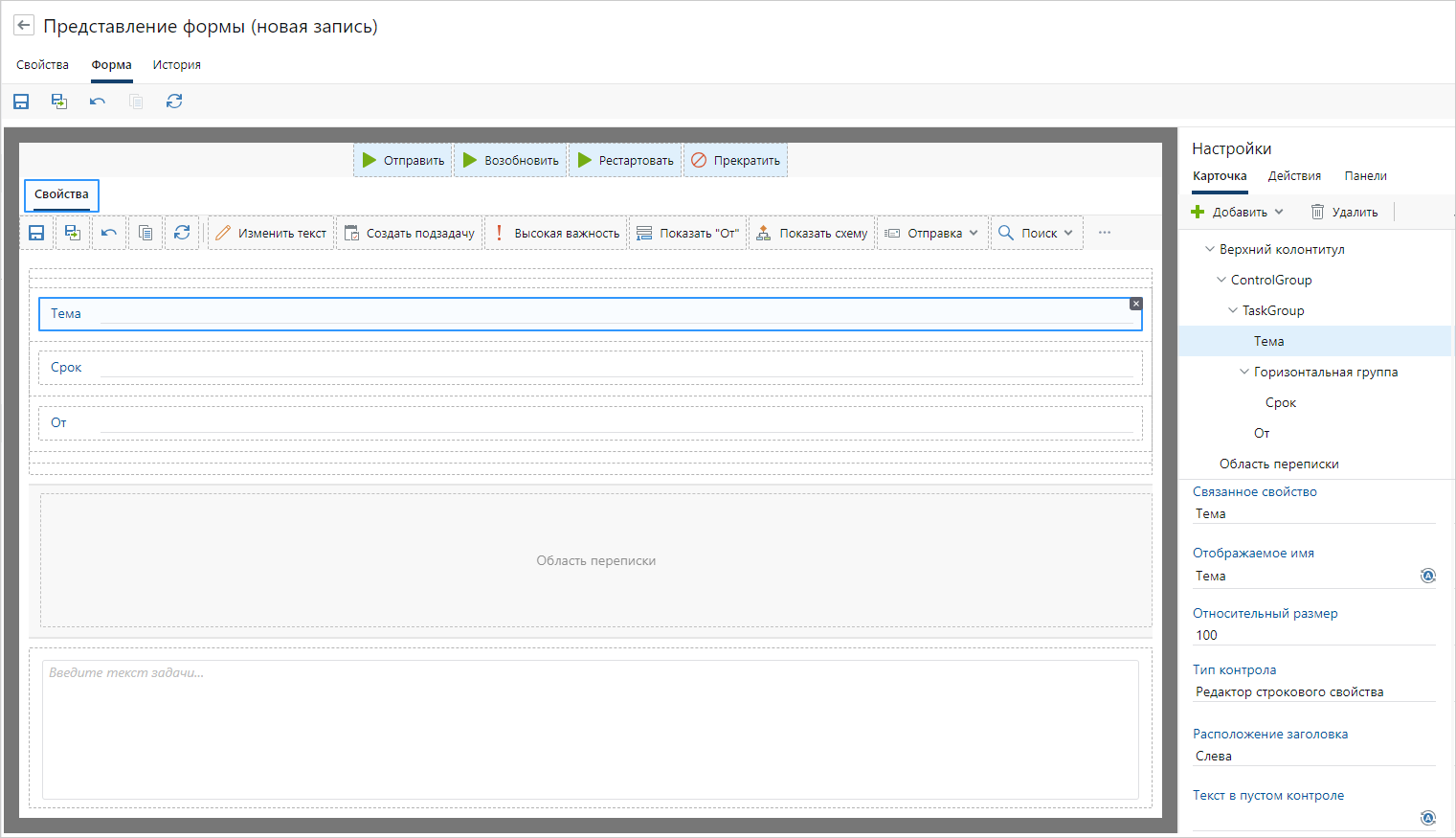The image size is (1456, 838).
Task: Click the save icon in top toolbar
Action: click(x=21, y=102)
